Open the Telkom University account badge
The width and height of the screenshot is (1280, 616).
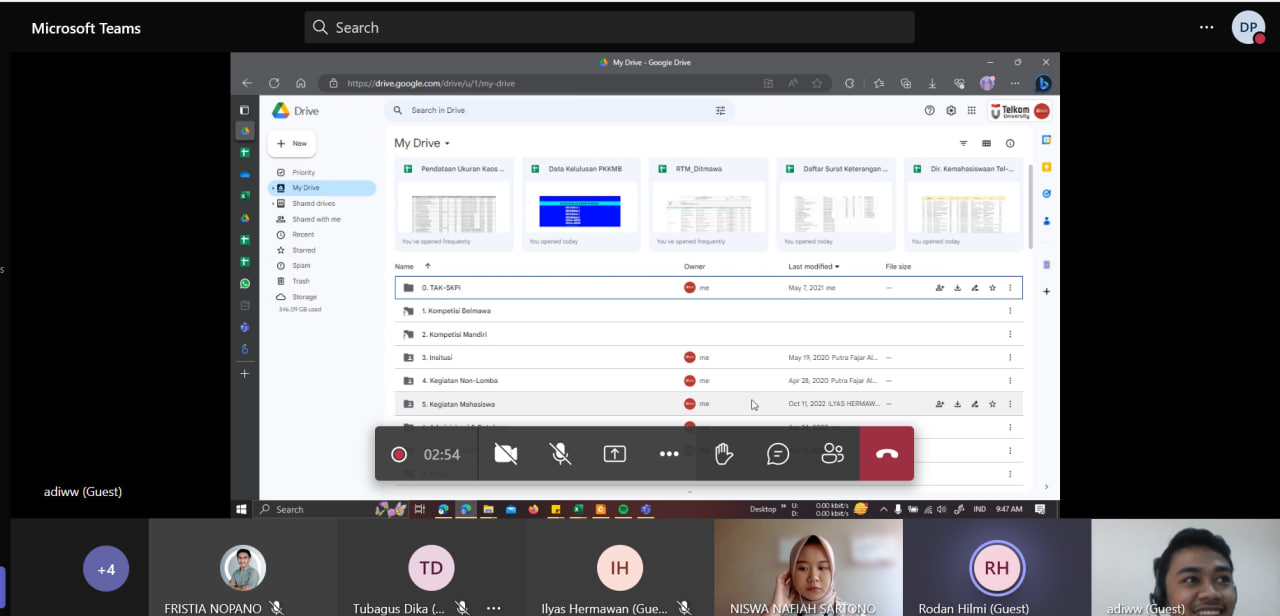pos(1019,111)
